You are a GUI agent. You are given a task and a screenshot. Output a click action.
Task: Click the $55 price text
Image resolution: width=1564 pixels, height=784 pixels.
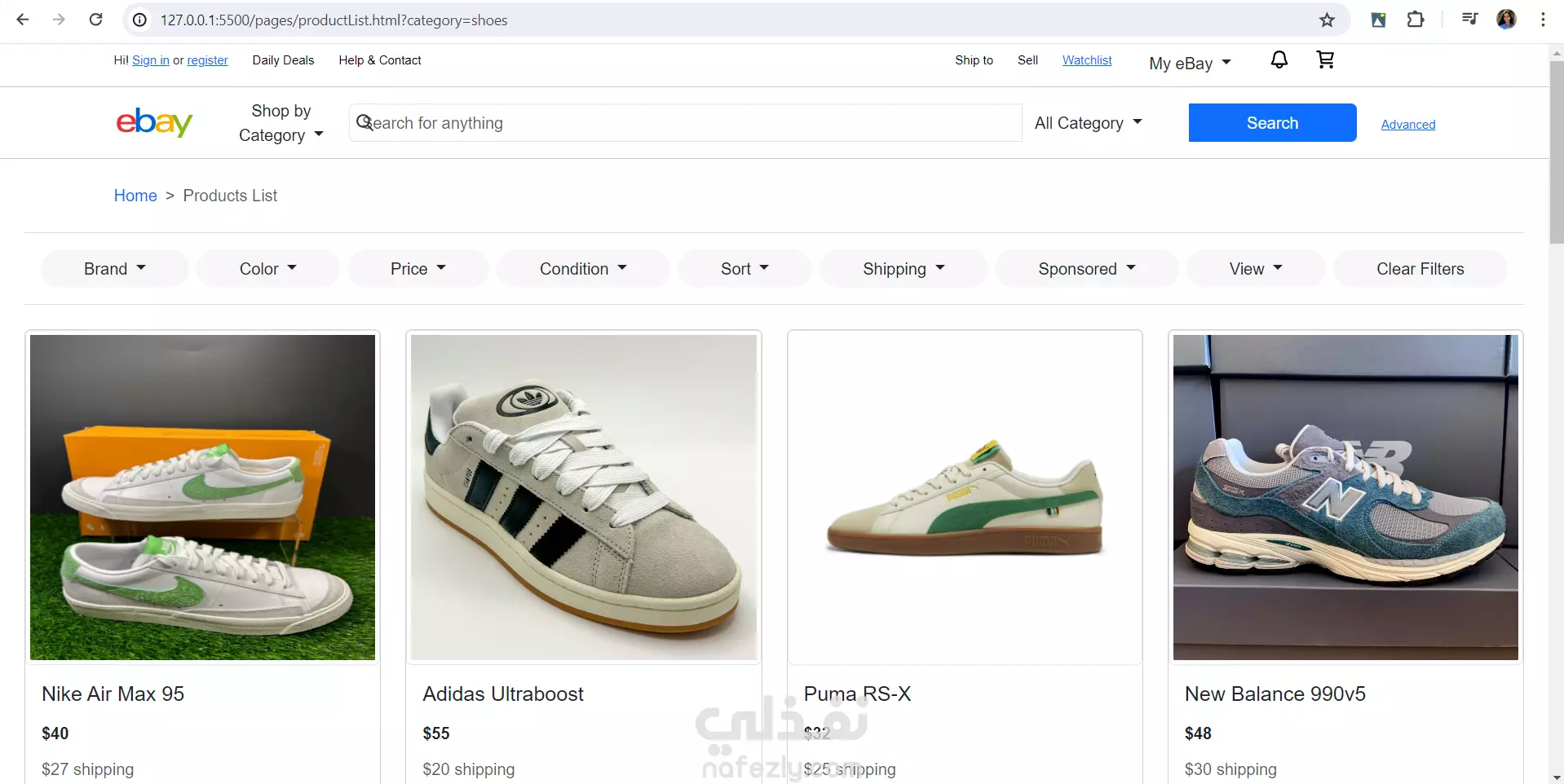(x=436, y=733)
